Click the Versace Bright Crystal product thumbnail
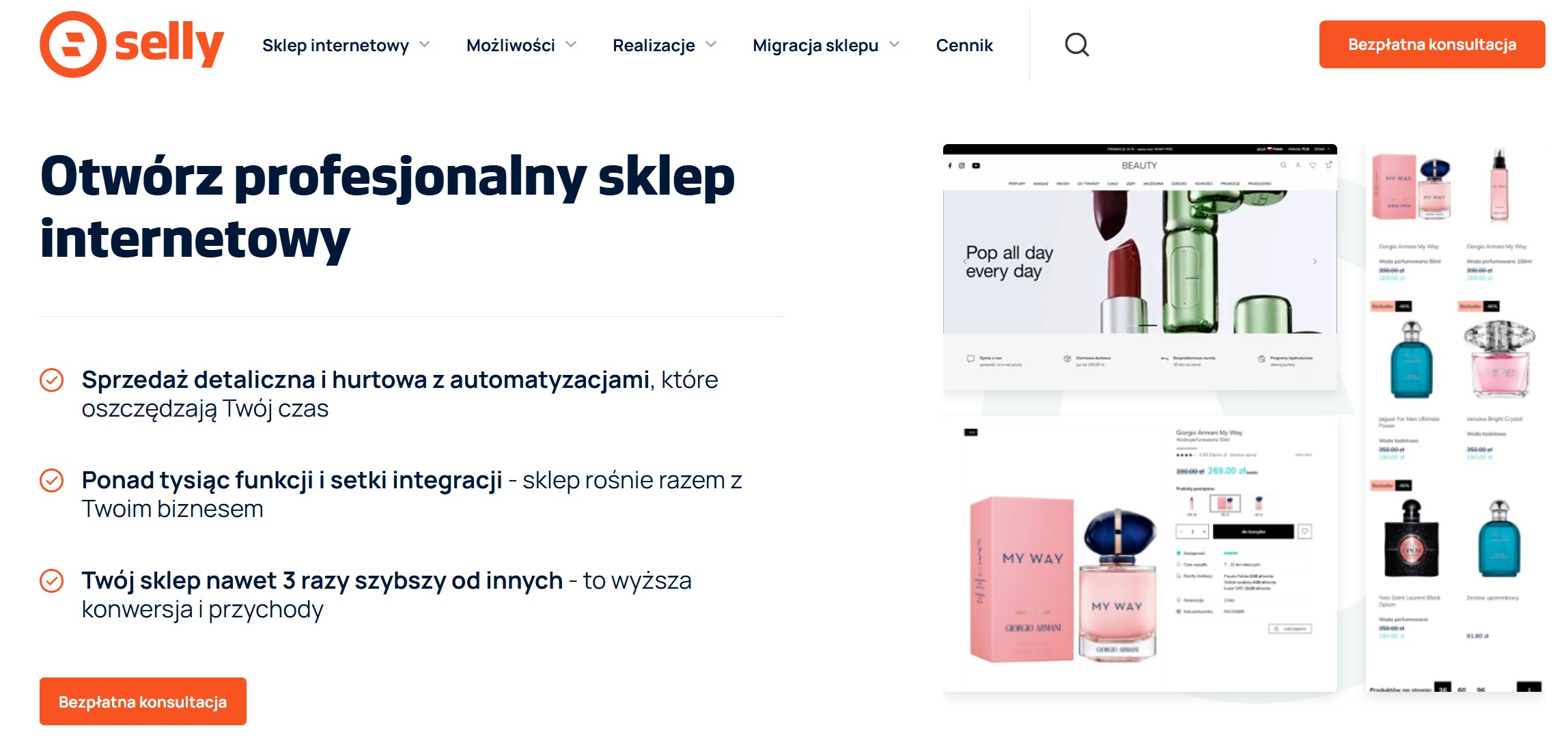1568x741 pixels. [1499, 359]
